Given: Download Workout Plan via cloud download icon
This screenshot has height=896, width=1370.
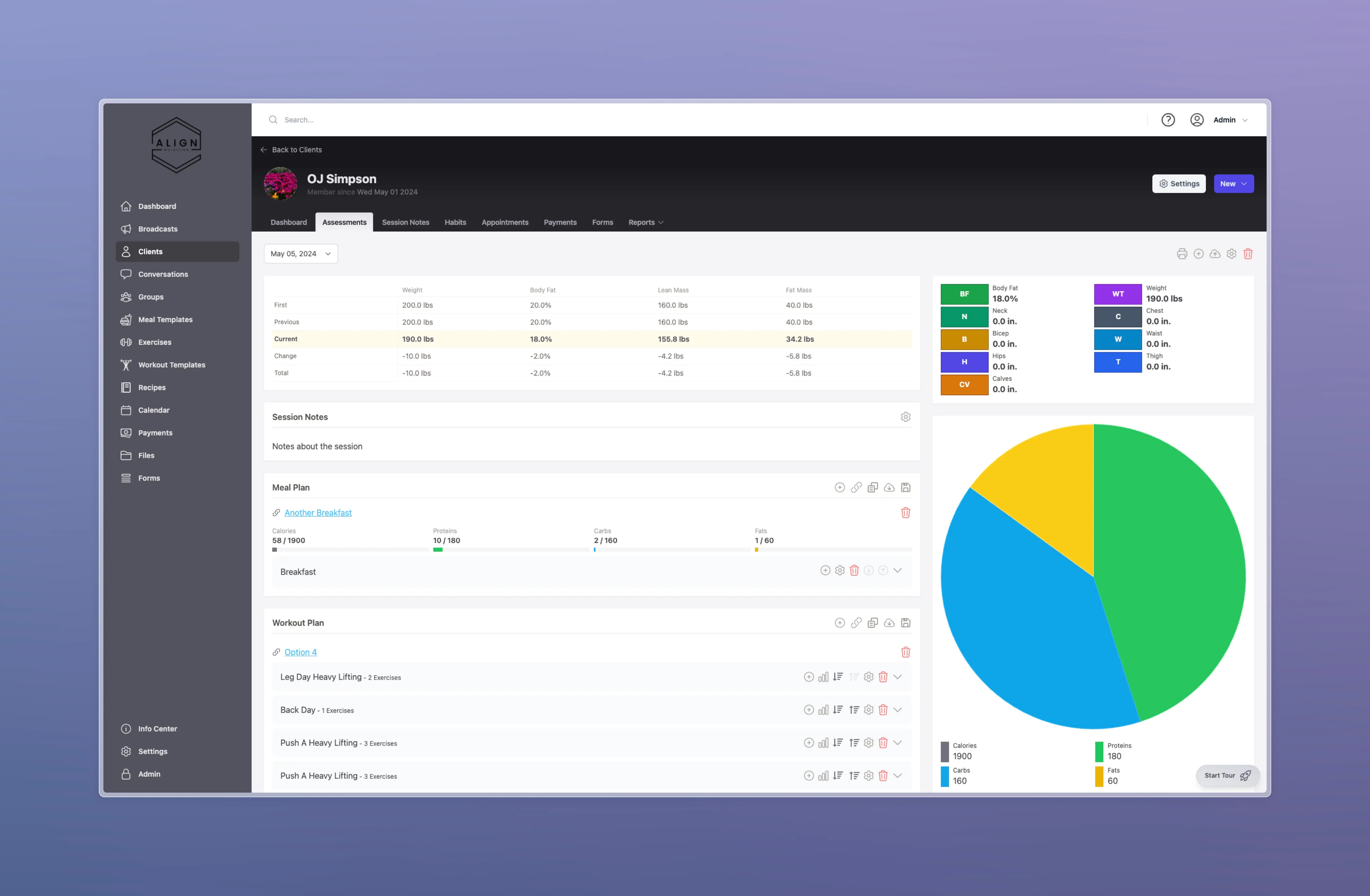Looking at the screenshot, I should click(889, 623).
